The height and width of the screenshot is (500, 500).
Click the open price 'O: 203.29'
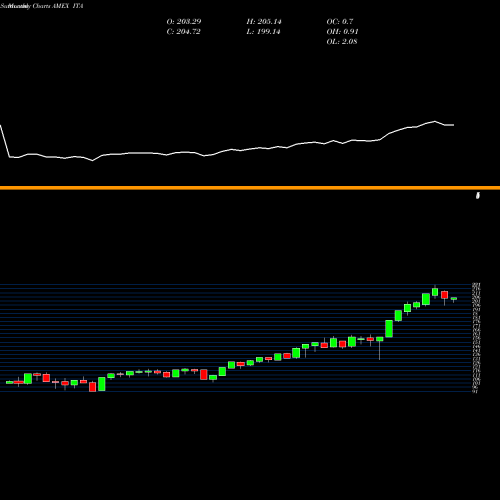[184, 22]
